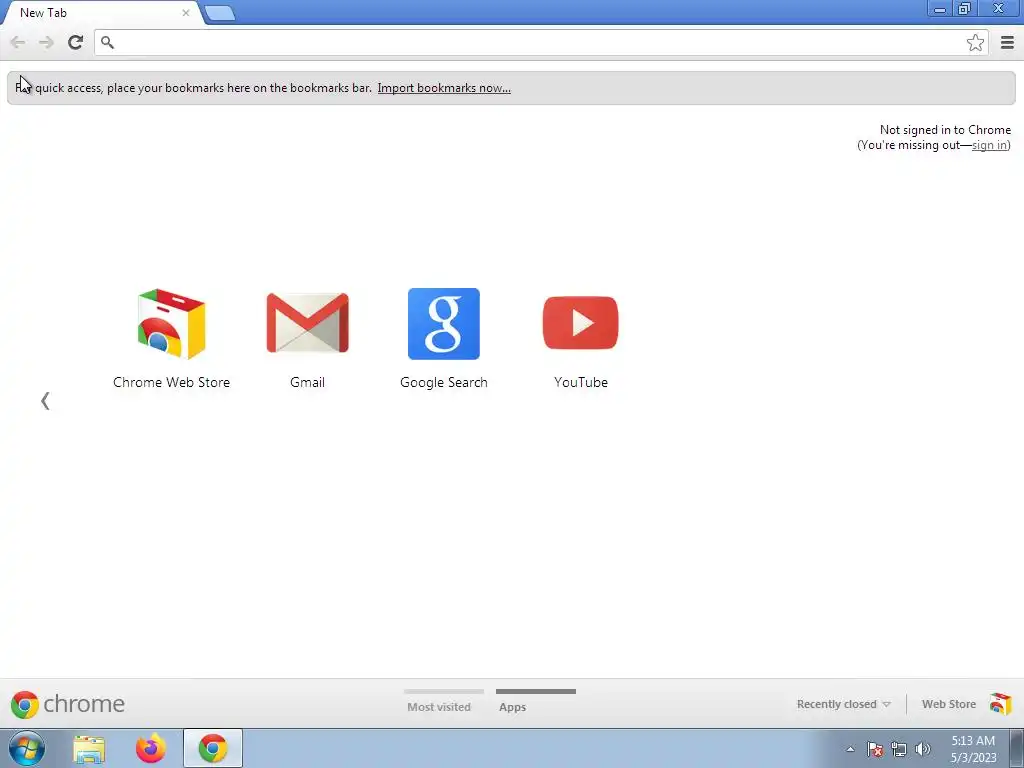The image size is (1024, 768).
Task: Open Action Center flag icon in tray
Action: click(x=875, y=749)
